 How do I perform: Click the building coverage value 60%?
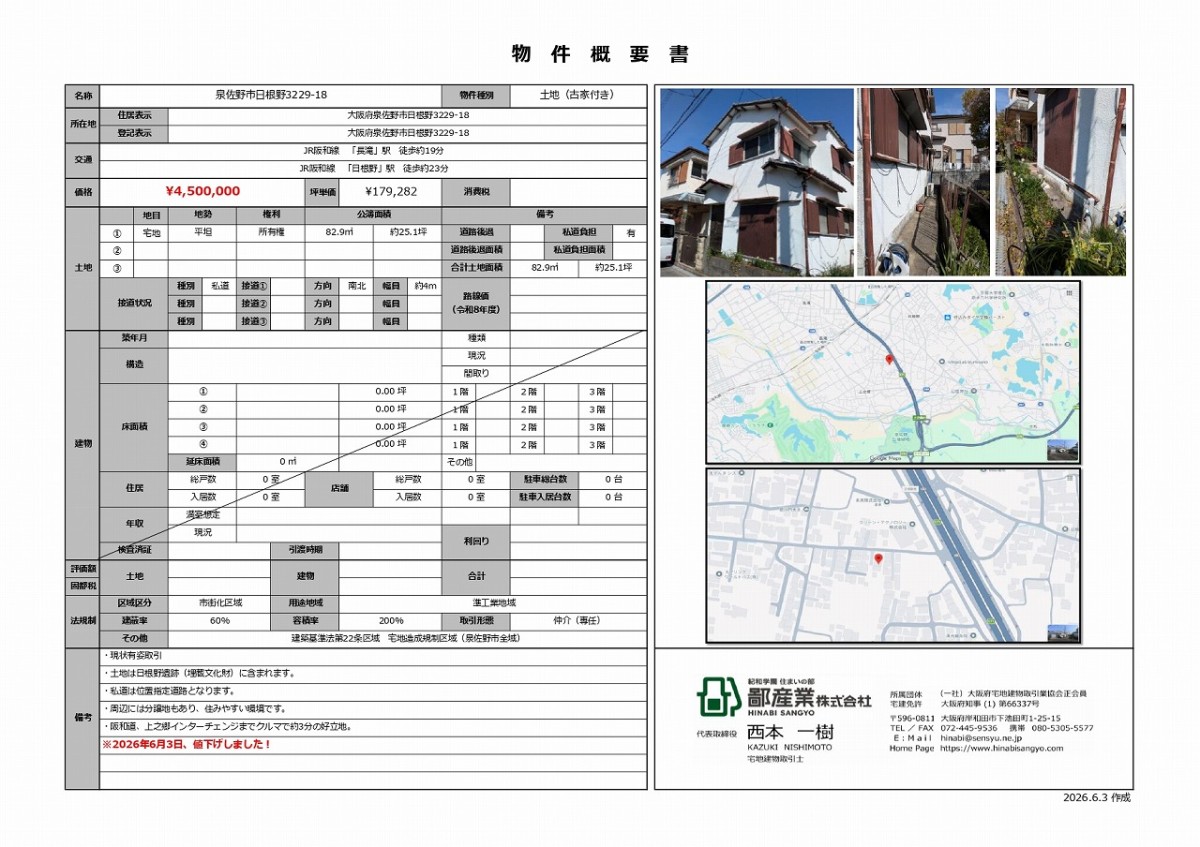coord(220,620)
